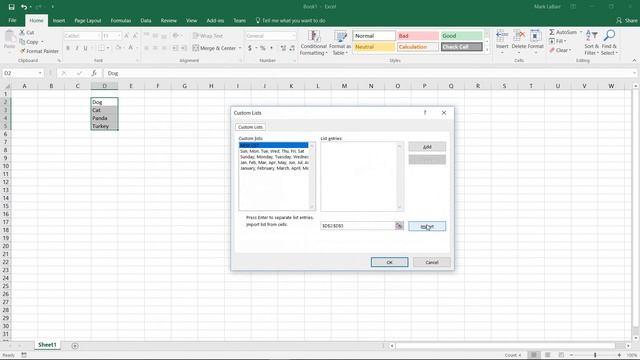Open the Clear command

(560, 50)
